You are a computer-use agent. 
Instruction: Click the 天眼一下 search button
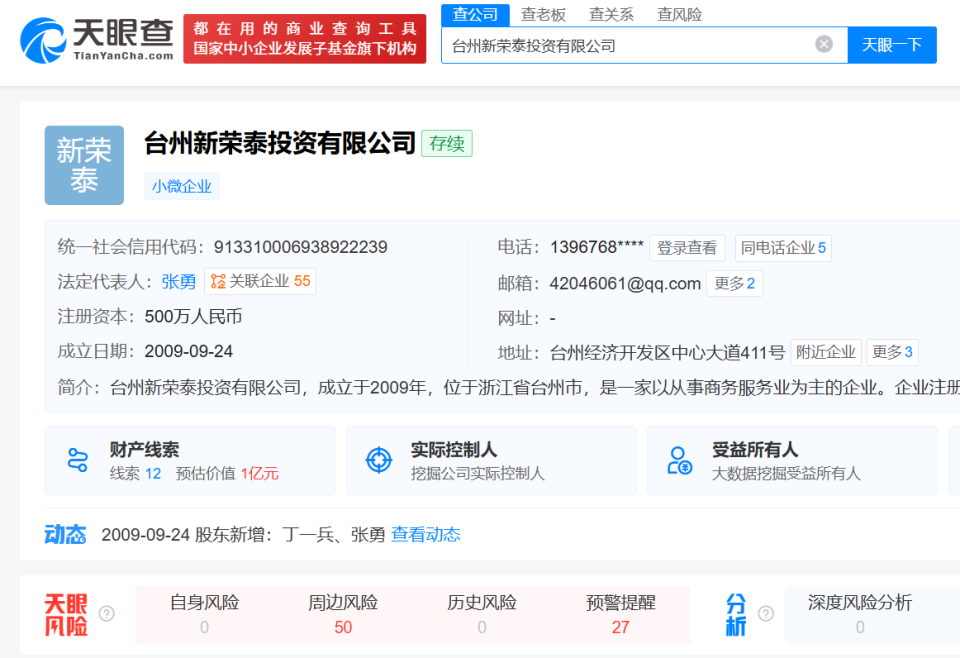tap(891, 45)
